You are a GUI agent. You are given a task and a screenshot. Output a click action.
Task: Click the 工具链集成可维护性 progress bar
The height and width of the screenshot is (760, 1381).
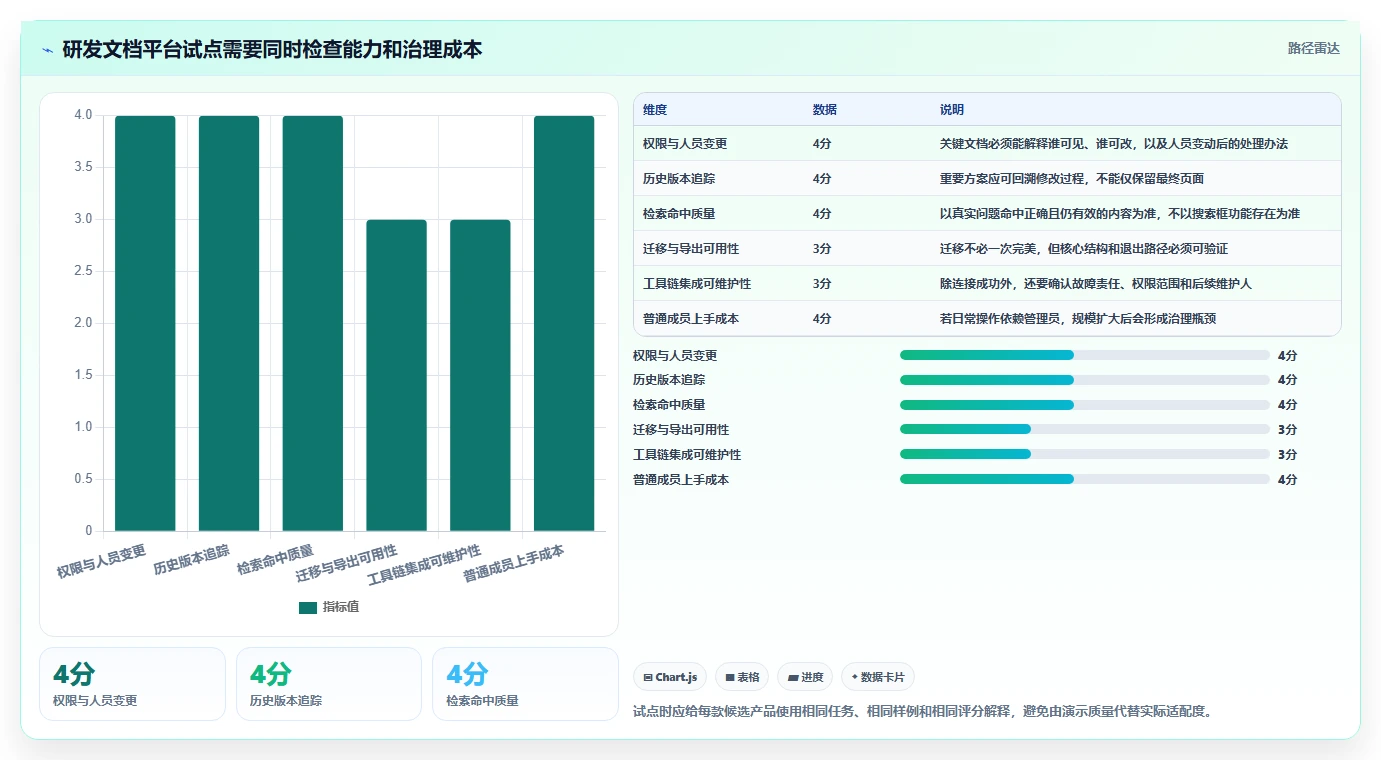coord(1085,454)
